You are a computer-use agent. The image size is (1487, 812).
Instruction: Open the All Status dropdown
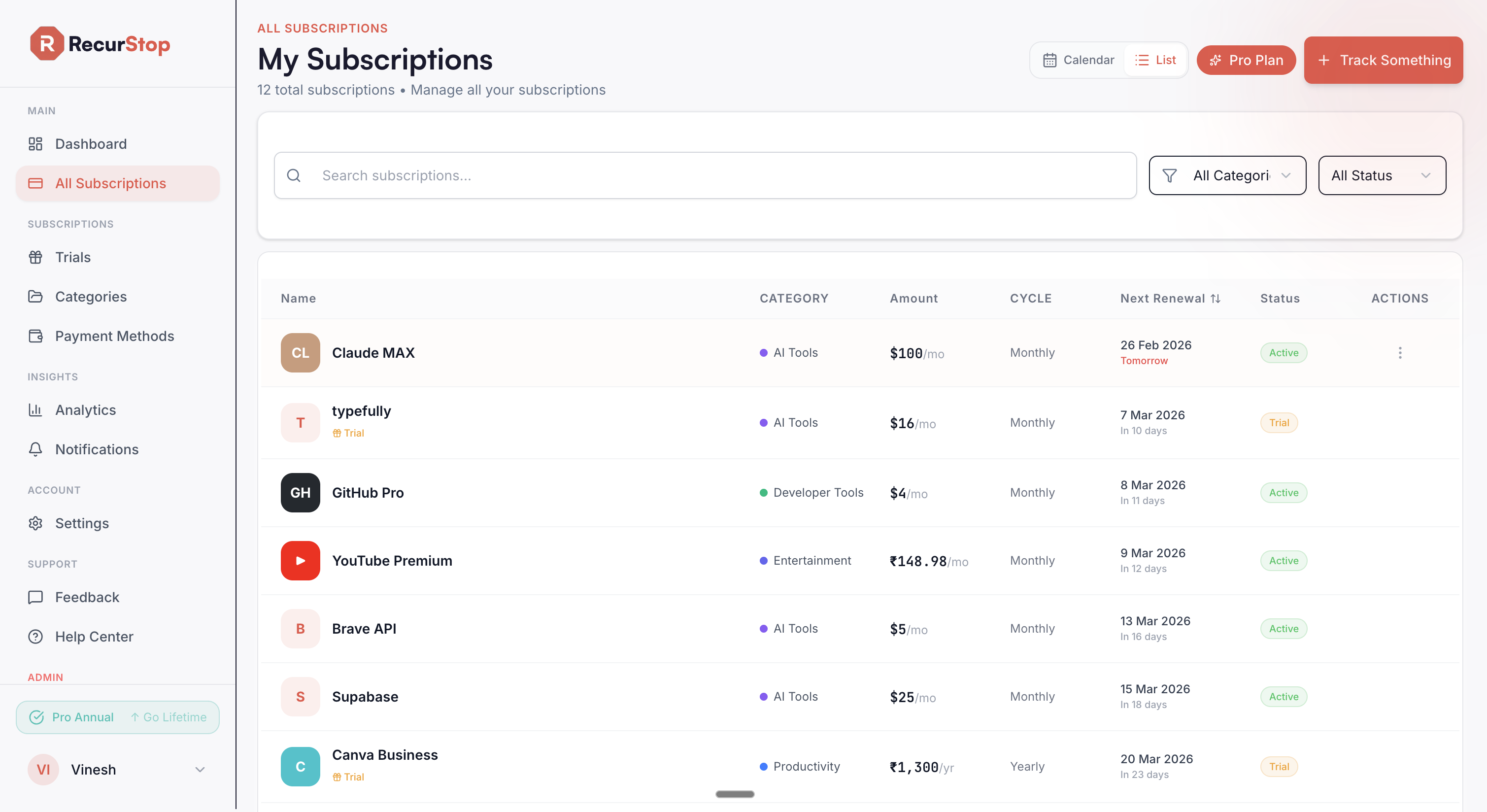(x=1382, y=175)
